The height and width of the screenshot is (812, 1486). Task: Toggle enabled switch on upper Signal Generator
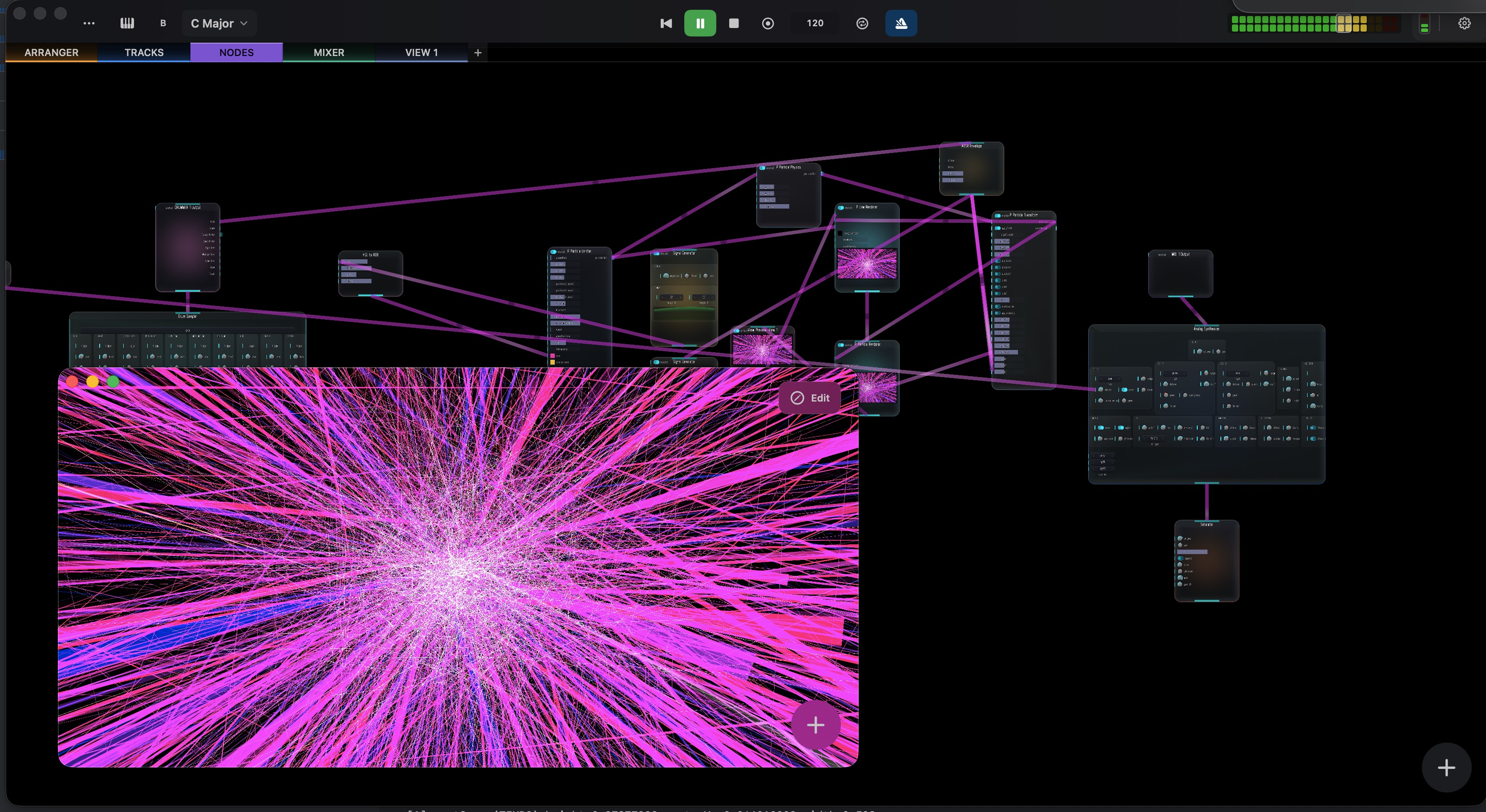coord(657,253)
